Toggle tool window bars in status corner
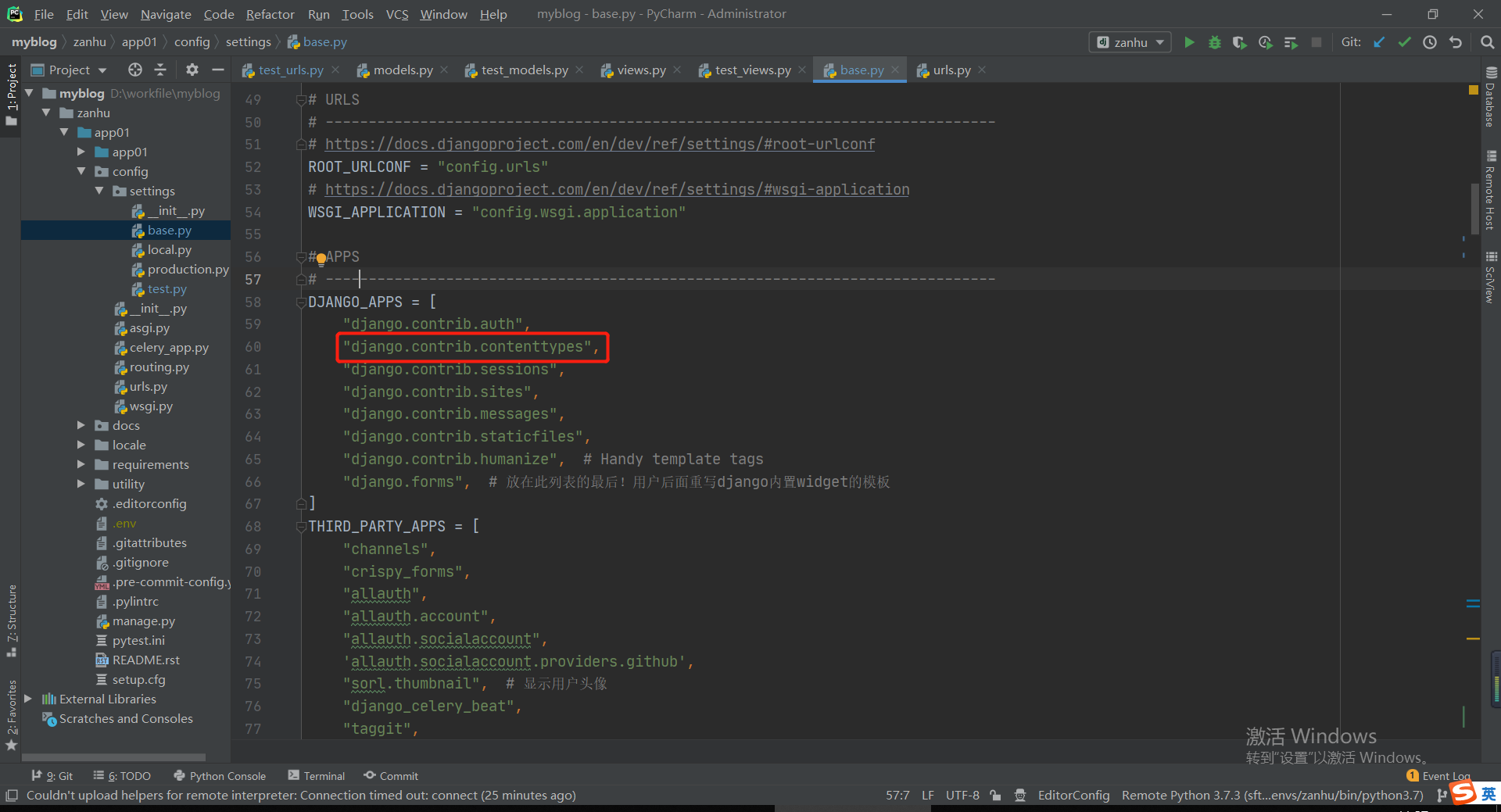 pyautogui.click(x=12, y=796)
